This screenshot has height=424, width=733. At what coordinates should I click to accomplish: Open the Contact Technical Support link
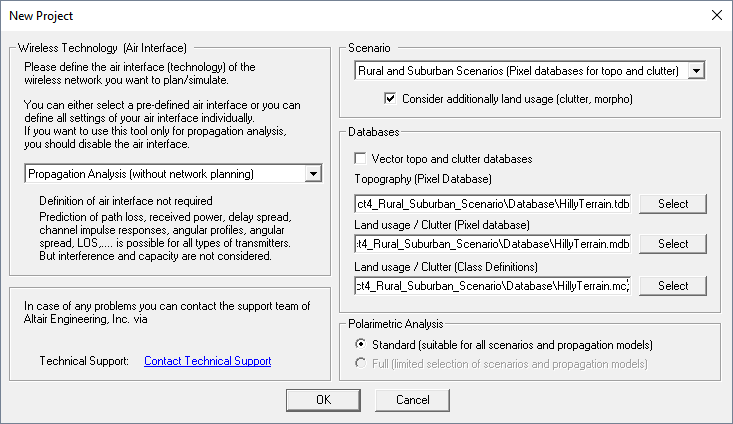(x=207, y=361)
